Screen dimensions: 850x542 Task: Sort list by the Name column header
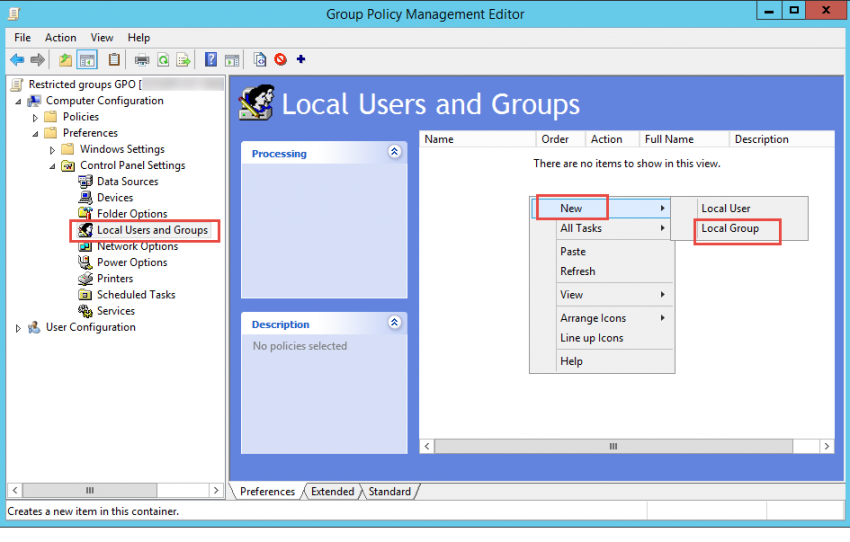pos(478,139)
